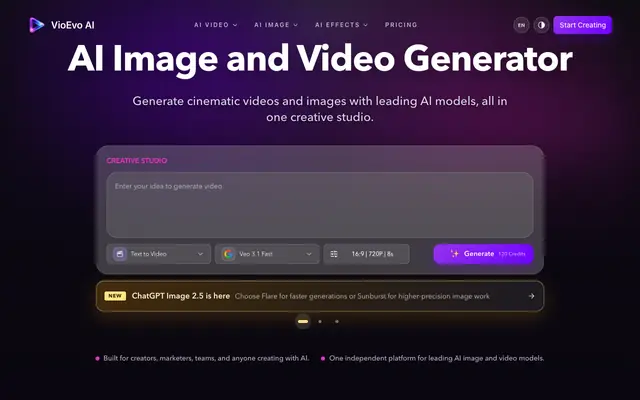Open the 16:9 | 720P | 8s settings
Screen dimensions: 640x400
click(x=366, y=254)
